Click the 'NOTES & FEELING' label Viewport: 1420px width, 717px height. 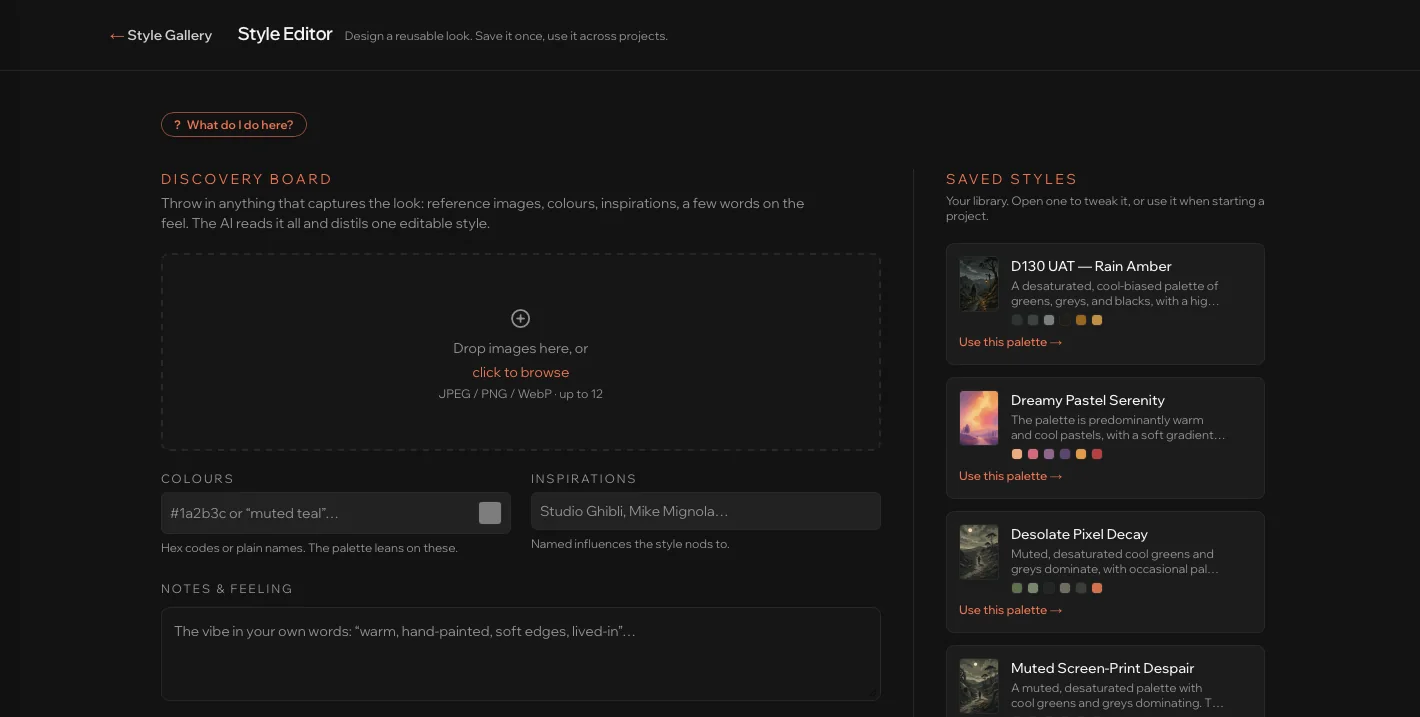227,589
